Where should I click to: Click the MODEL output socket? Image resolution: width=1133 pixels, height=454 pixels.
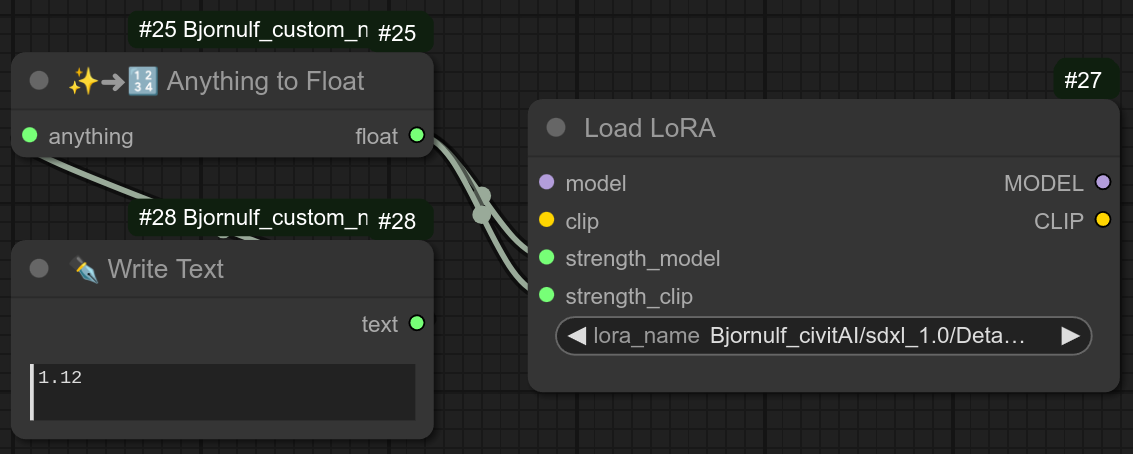[1103, 182]
